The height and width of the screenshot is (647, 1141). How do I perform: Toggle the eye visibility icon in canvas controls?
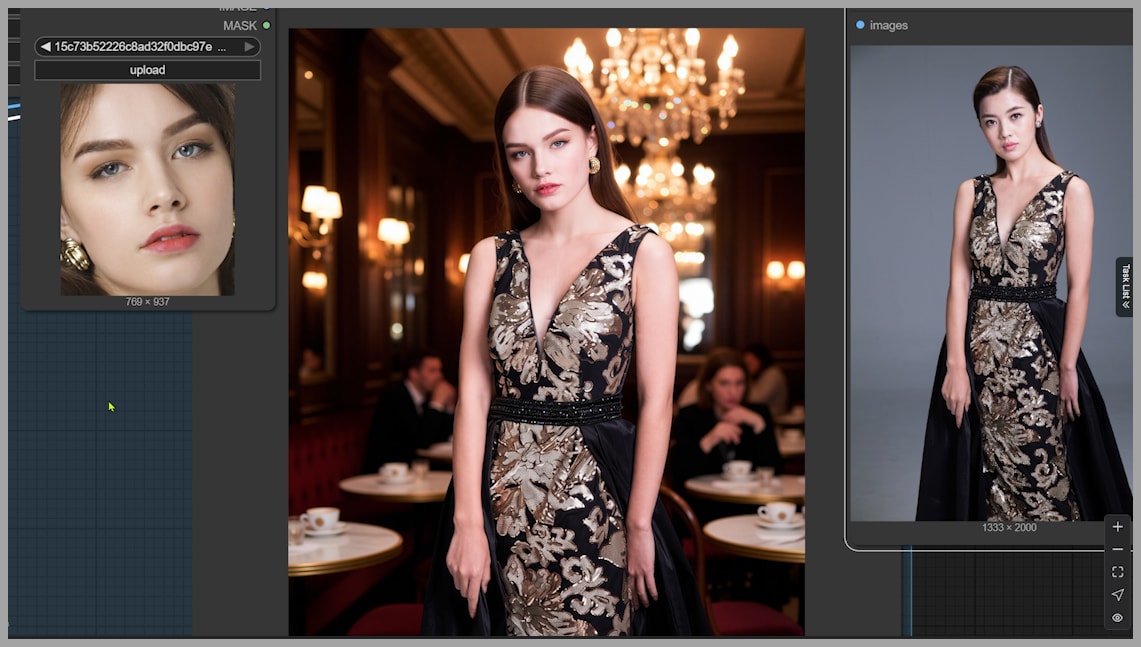click(1118, 618)
